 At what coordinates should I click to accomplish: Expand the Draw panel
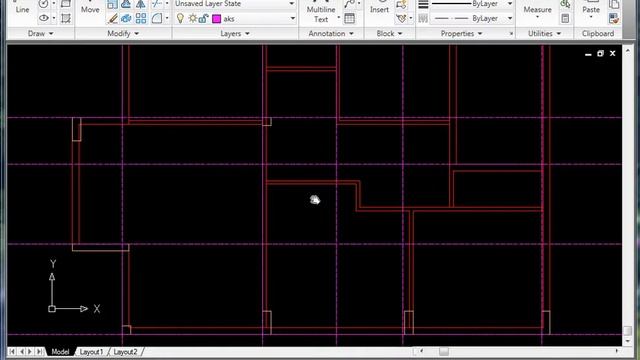(40, 33)
